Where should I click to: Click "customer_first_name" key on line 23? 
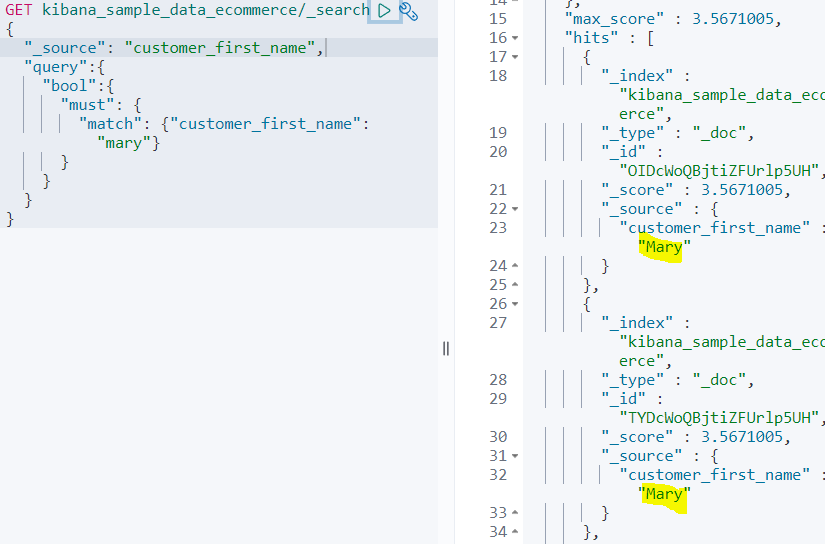(715, 228)
